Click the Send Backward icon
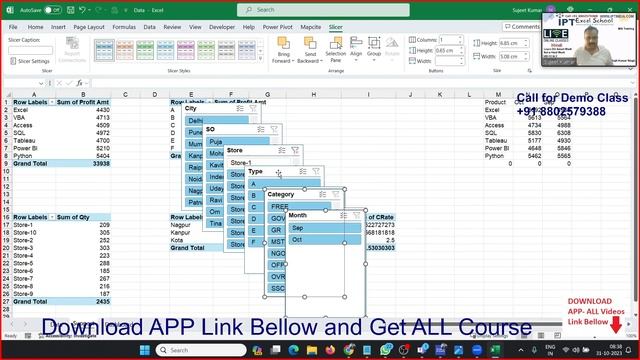Viewport: 640px width, 360px height. (x=310, y=43)
